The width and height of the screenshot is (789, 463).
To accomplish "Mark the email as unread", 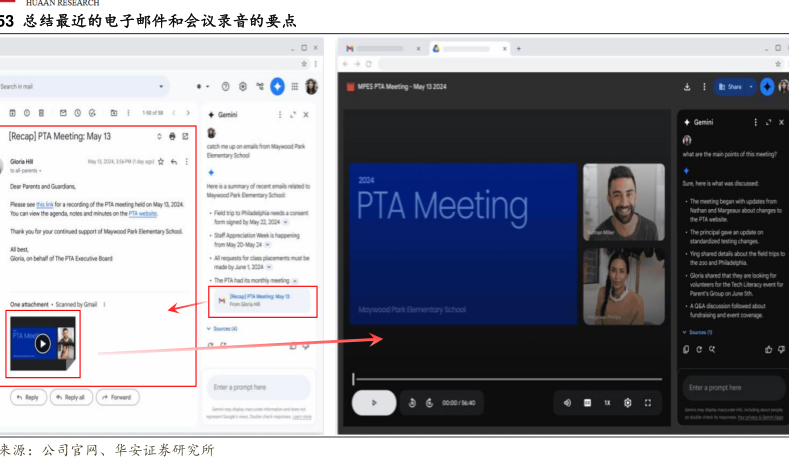I will [63, 113].
